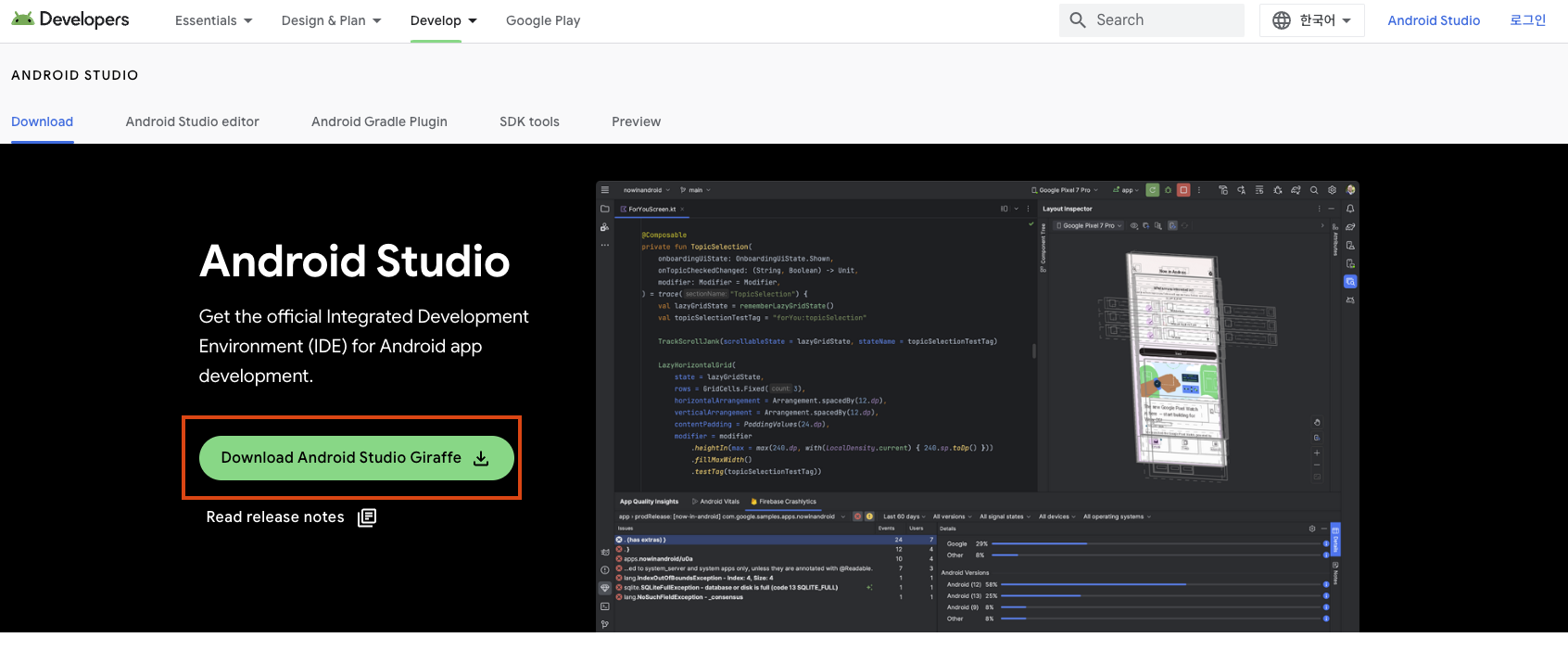Select the sqlite.SQLiteFullException issue row
Screen dimensions: 1568x663
[x=775, y=587]
